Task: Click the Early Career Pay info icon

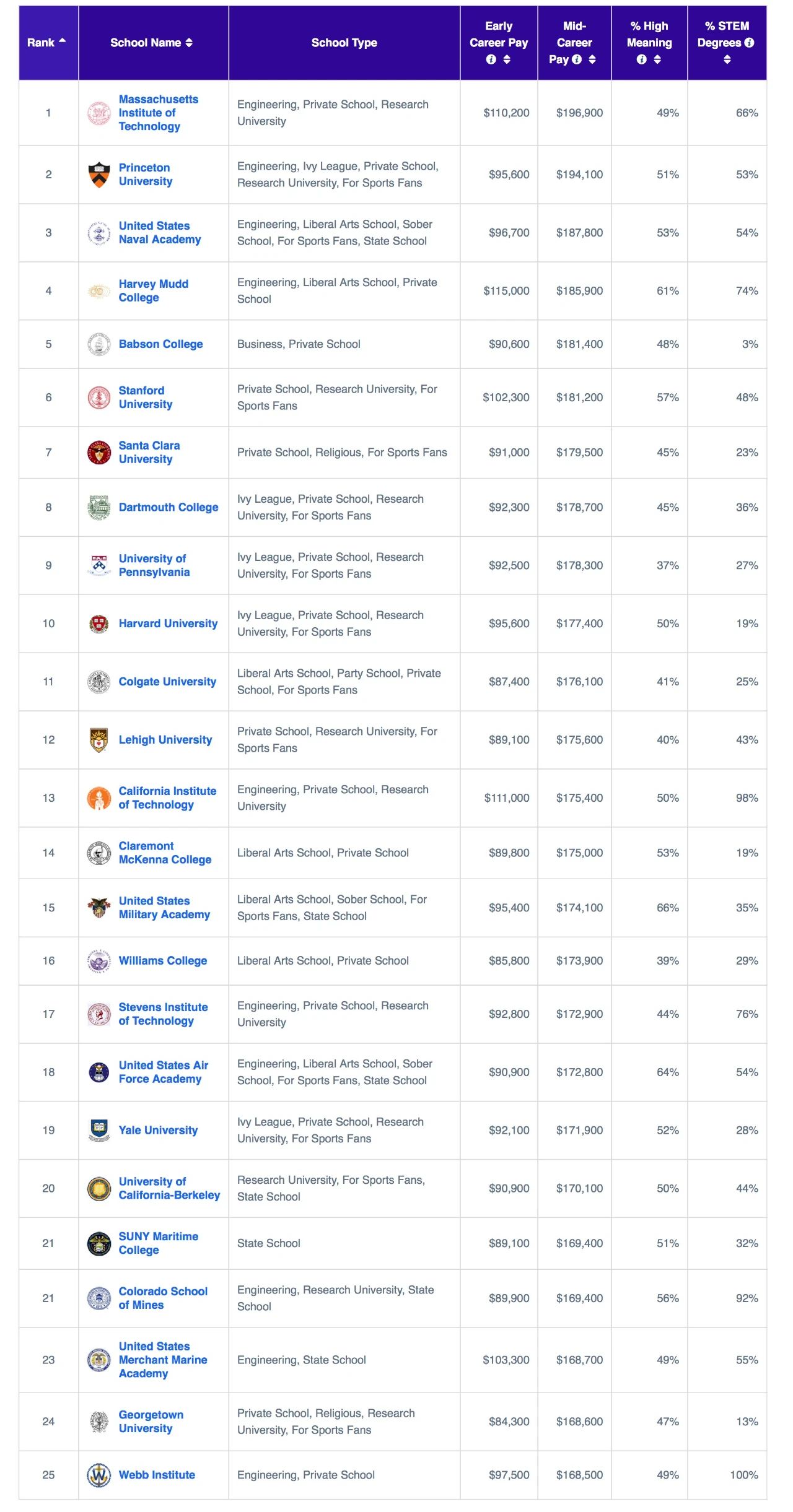Action: pyautogui.click(x=491, y=59)
